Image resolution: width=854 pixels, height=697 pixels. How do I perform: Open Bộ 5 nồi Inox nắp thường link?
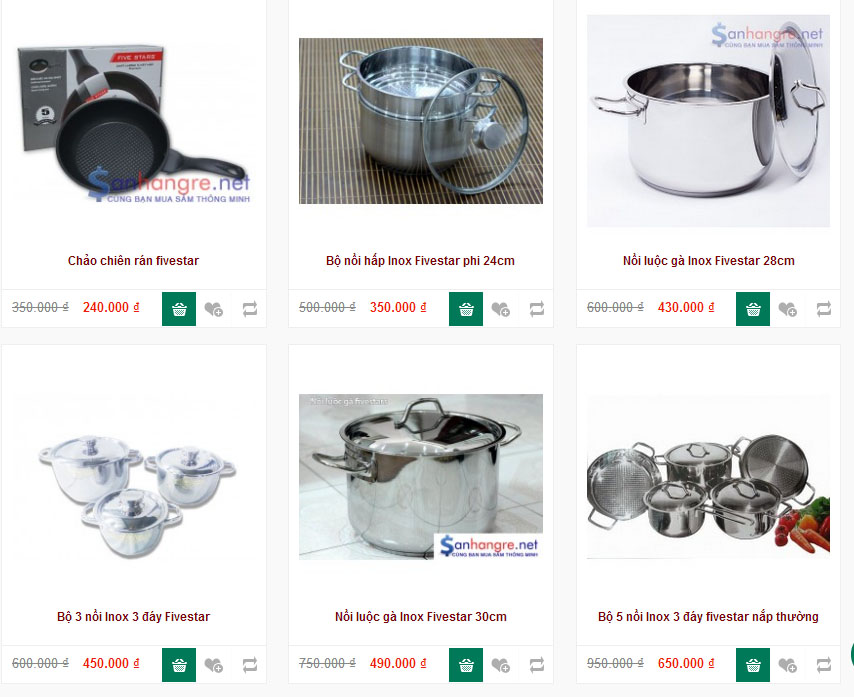pyautogui.click(x=708, y=617)
